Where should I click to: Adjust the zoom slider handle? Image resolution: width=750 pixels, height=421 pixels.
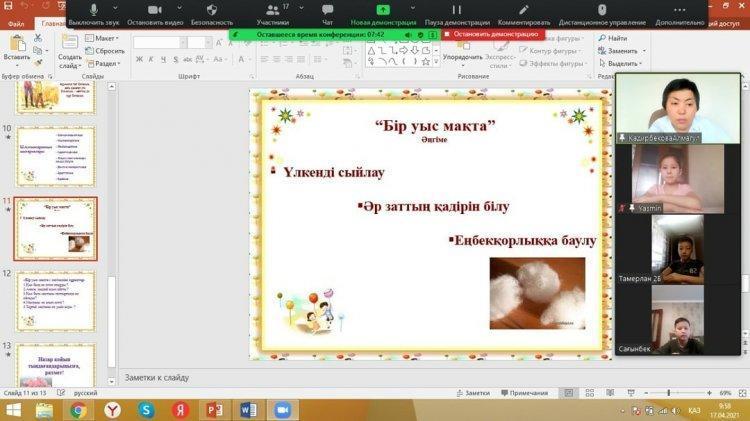click(669, 393)
